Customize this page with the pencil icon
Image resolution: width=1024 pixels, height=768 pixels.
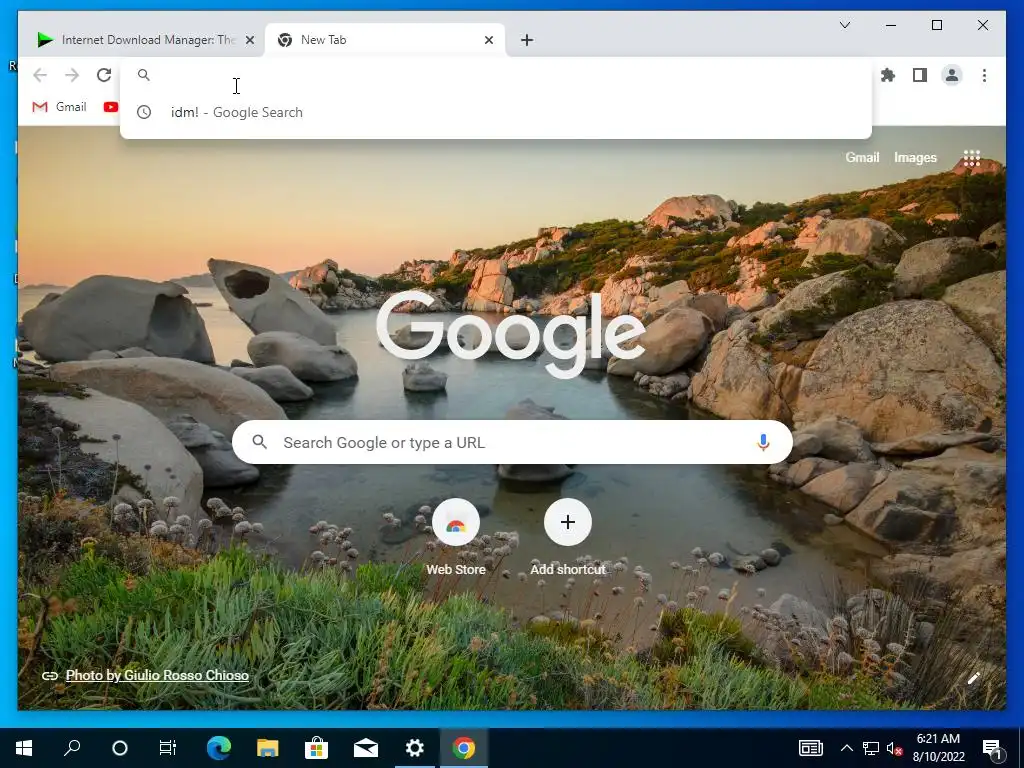[973, 678]
